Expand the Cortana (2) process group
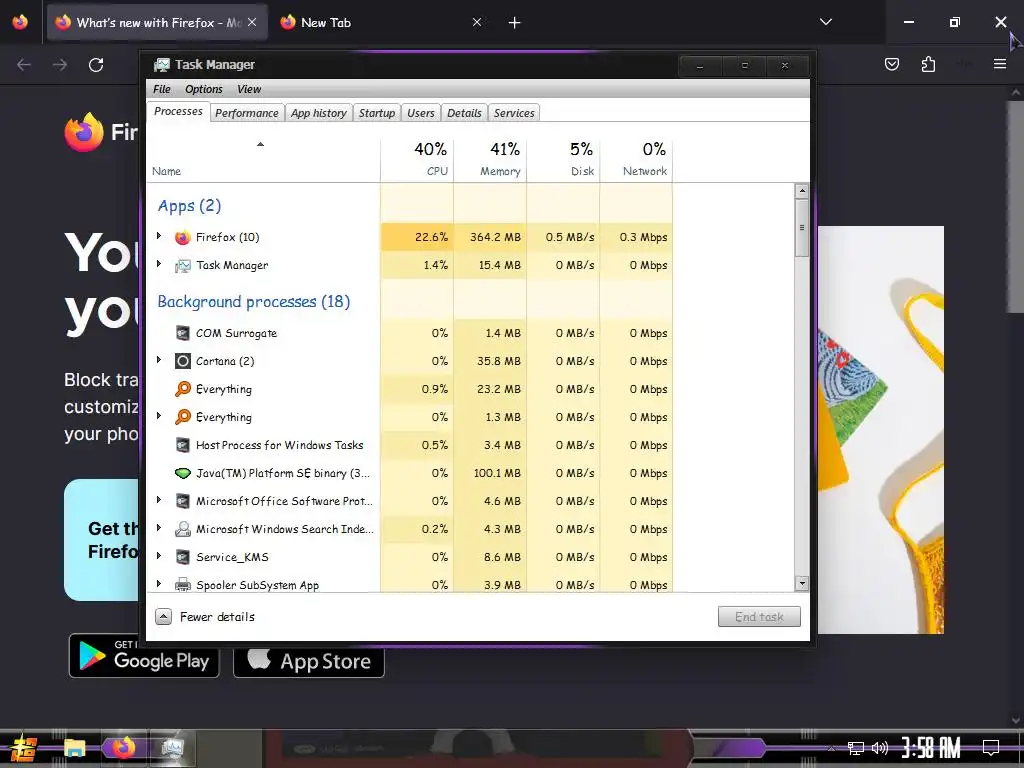 coord(159,360)
